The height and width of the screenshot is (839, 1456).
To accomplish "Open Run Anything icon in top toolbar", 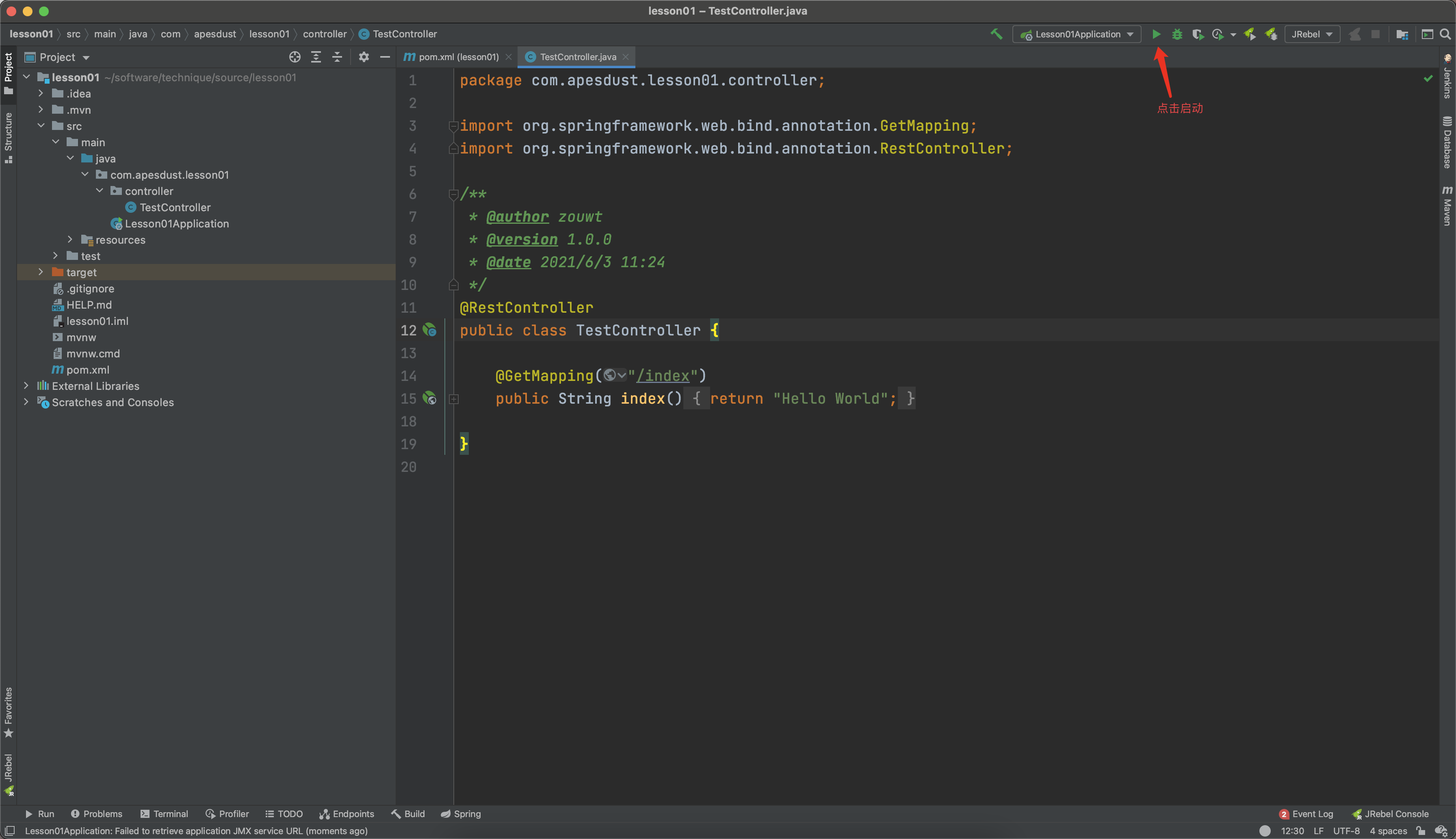I will 1427,34.
